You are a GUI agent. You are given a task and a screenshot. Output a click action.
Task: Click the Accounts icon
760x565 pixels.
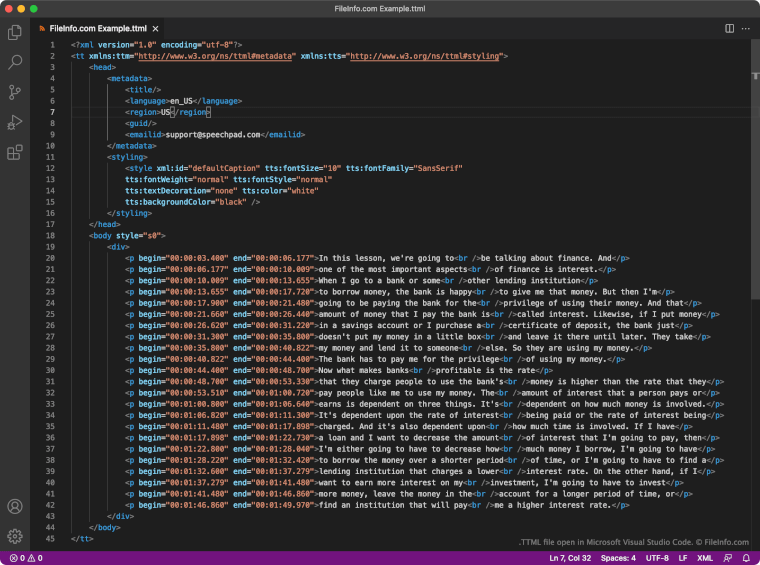15,507
